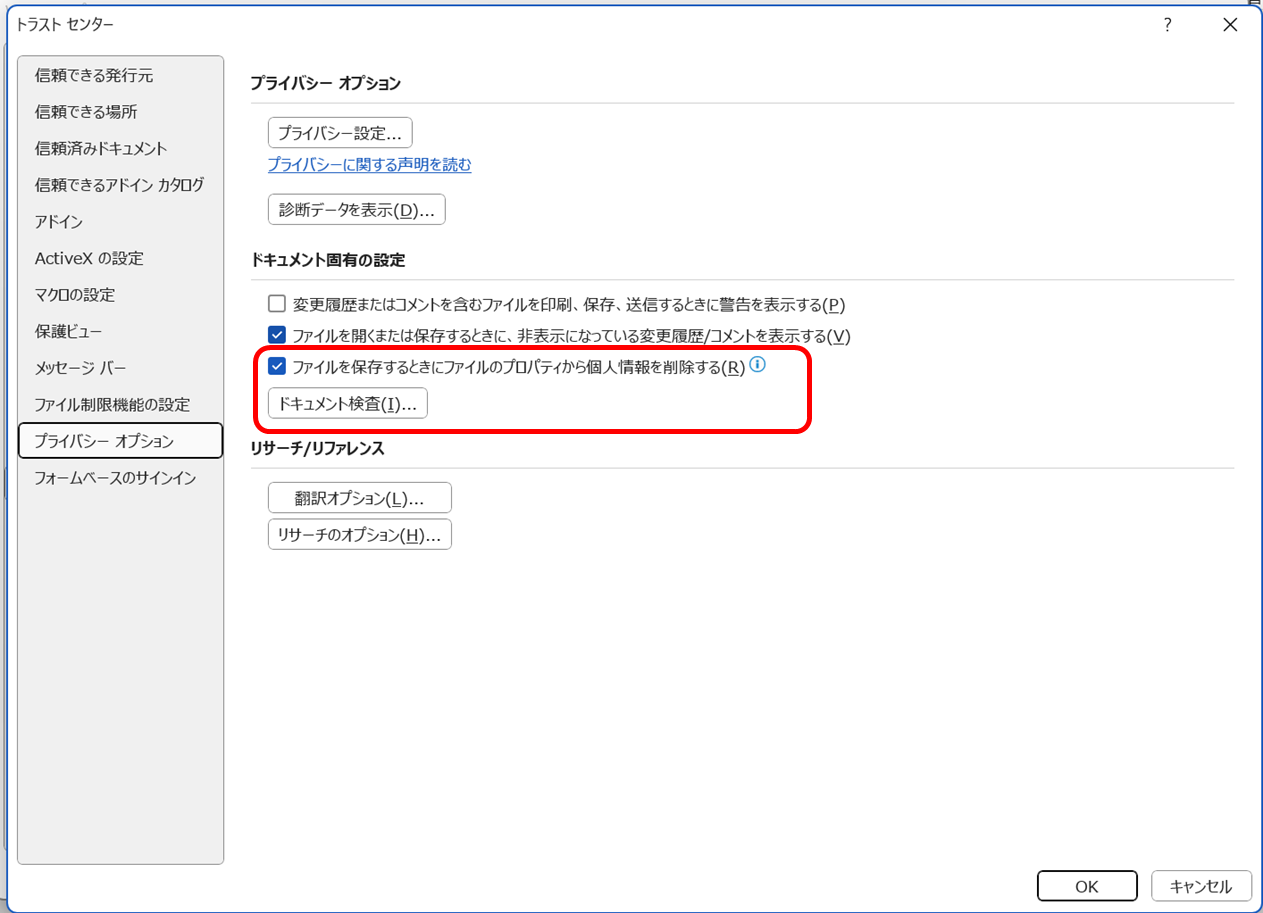Enable the 変更履歴またはコメント warning checkbox

[277, 304]
